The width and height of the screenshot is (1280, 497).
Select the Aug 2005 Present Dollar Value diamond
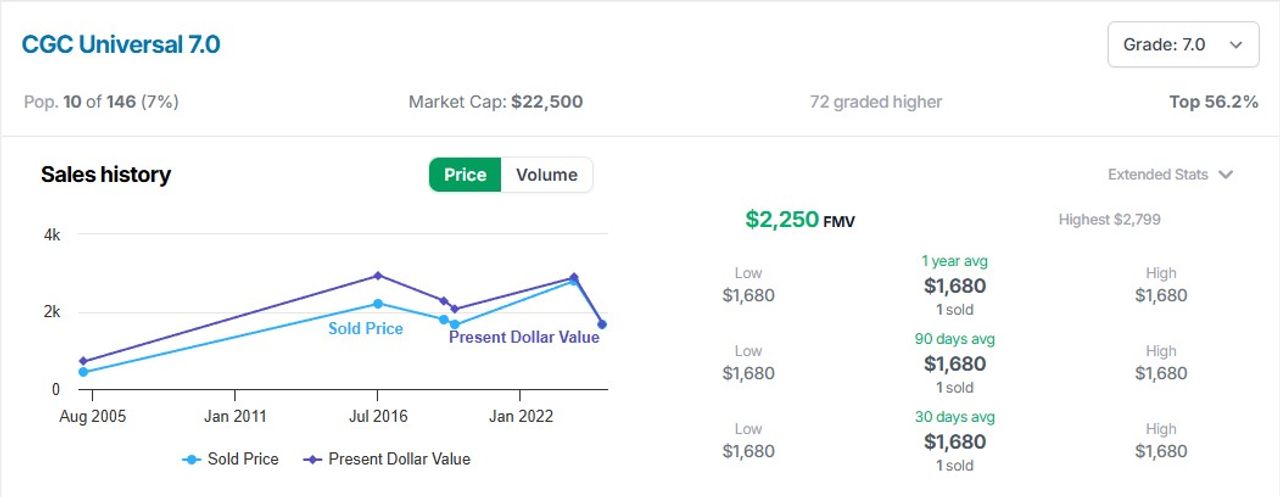pyautogui.click(x=83, y=361)
